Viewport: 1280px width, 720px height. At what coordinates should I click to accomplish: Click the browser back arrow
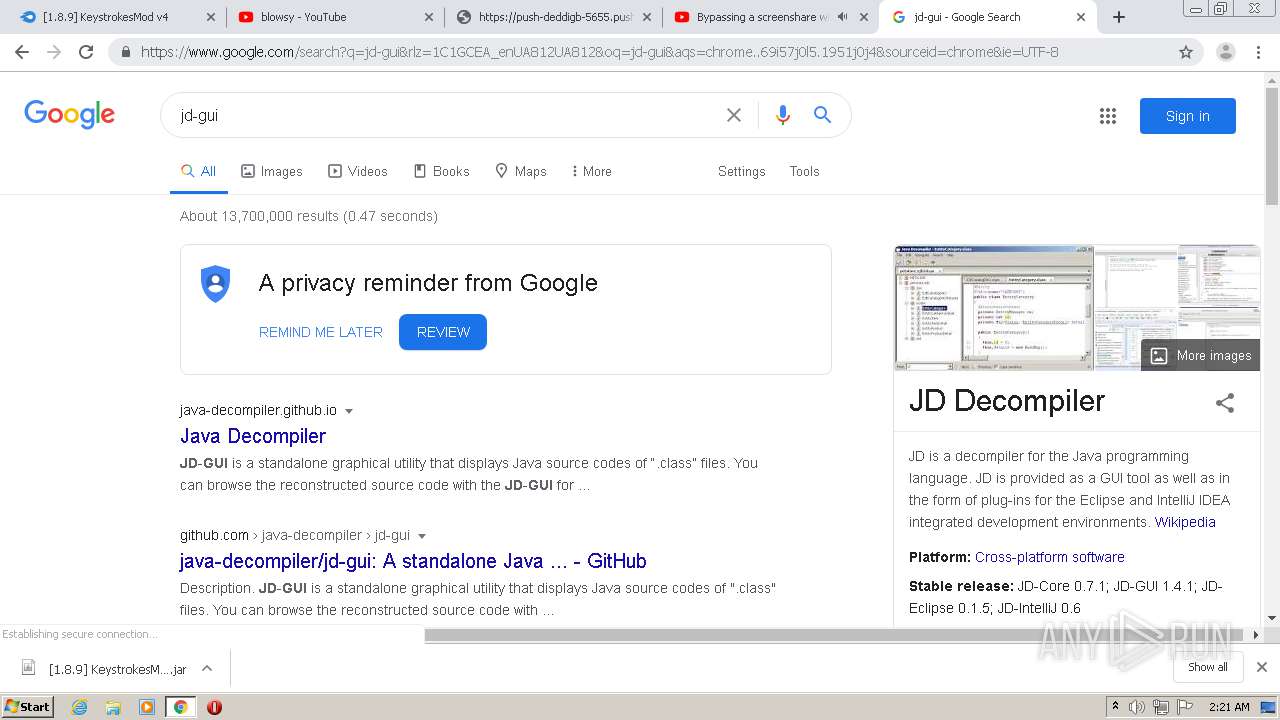click(22, 52)
